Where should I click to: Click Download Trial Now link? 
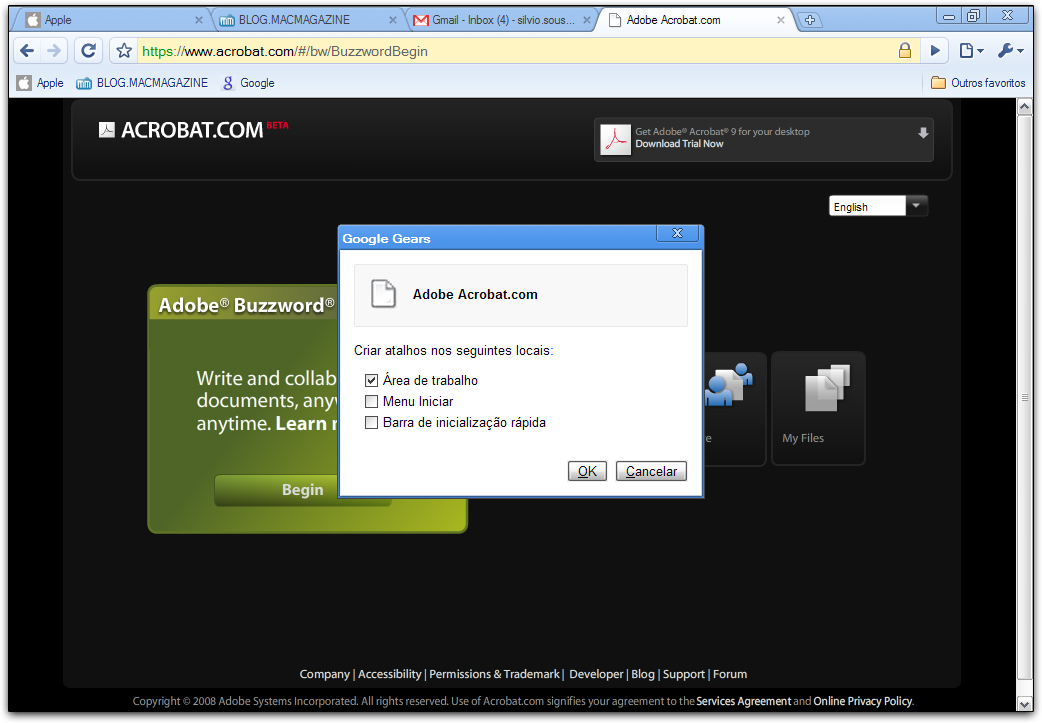click(679, 144)
